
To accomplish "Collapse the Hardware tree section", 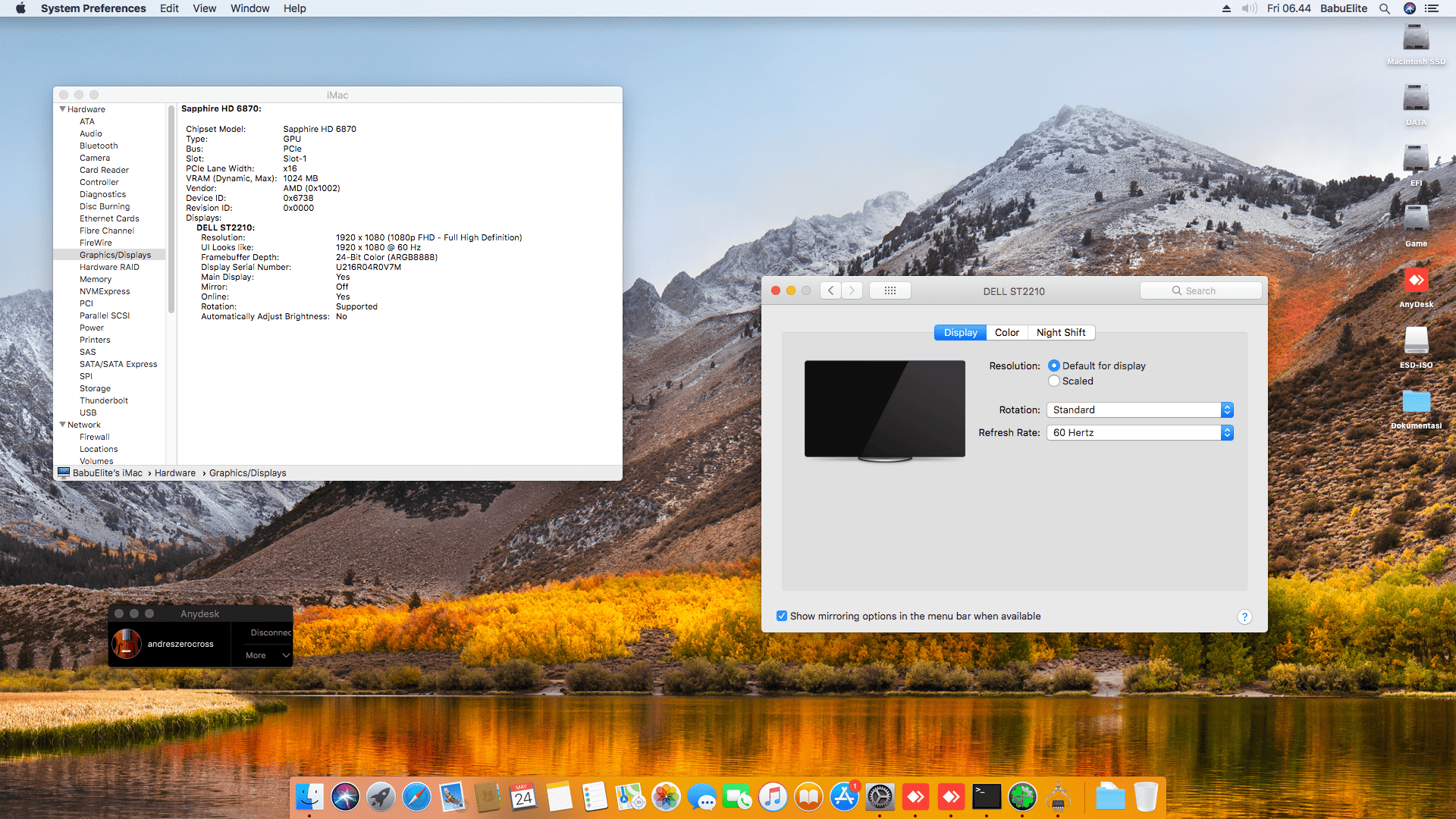I will coord(62,109).
